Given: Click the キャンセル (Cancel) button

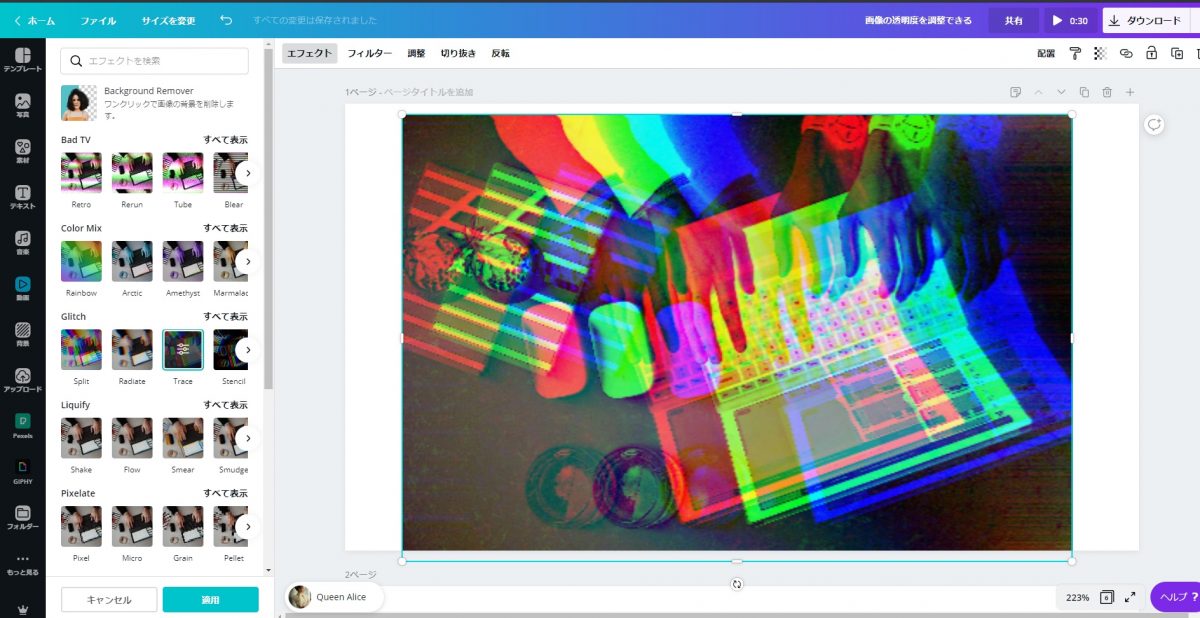Looking at the screenshot, I should (109, 599).
